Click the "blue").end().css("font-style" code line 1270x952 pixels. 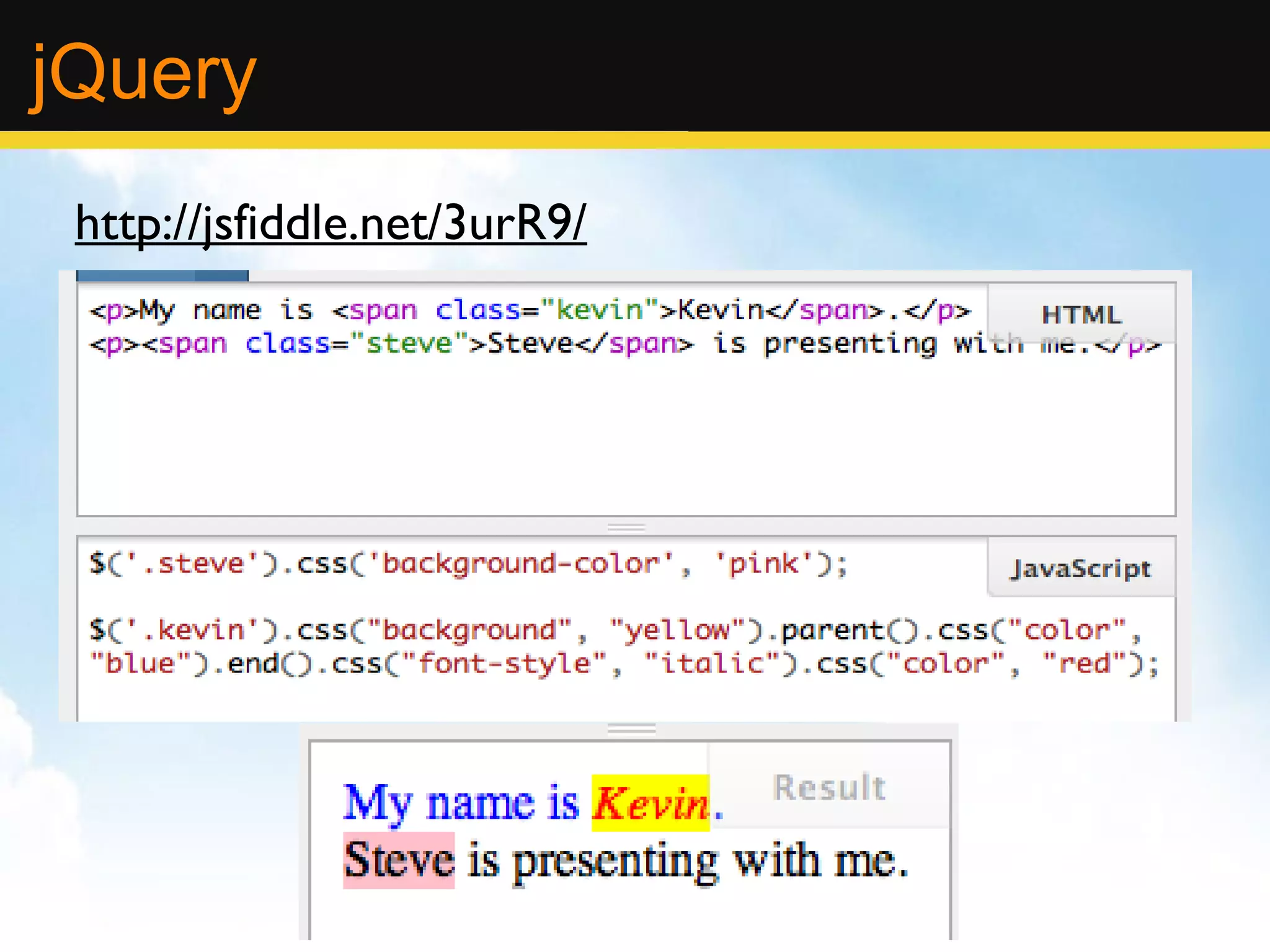[x=624, y=664]
